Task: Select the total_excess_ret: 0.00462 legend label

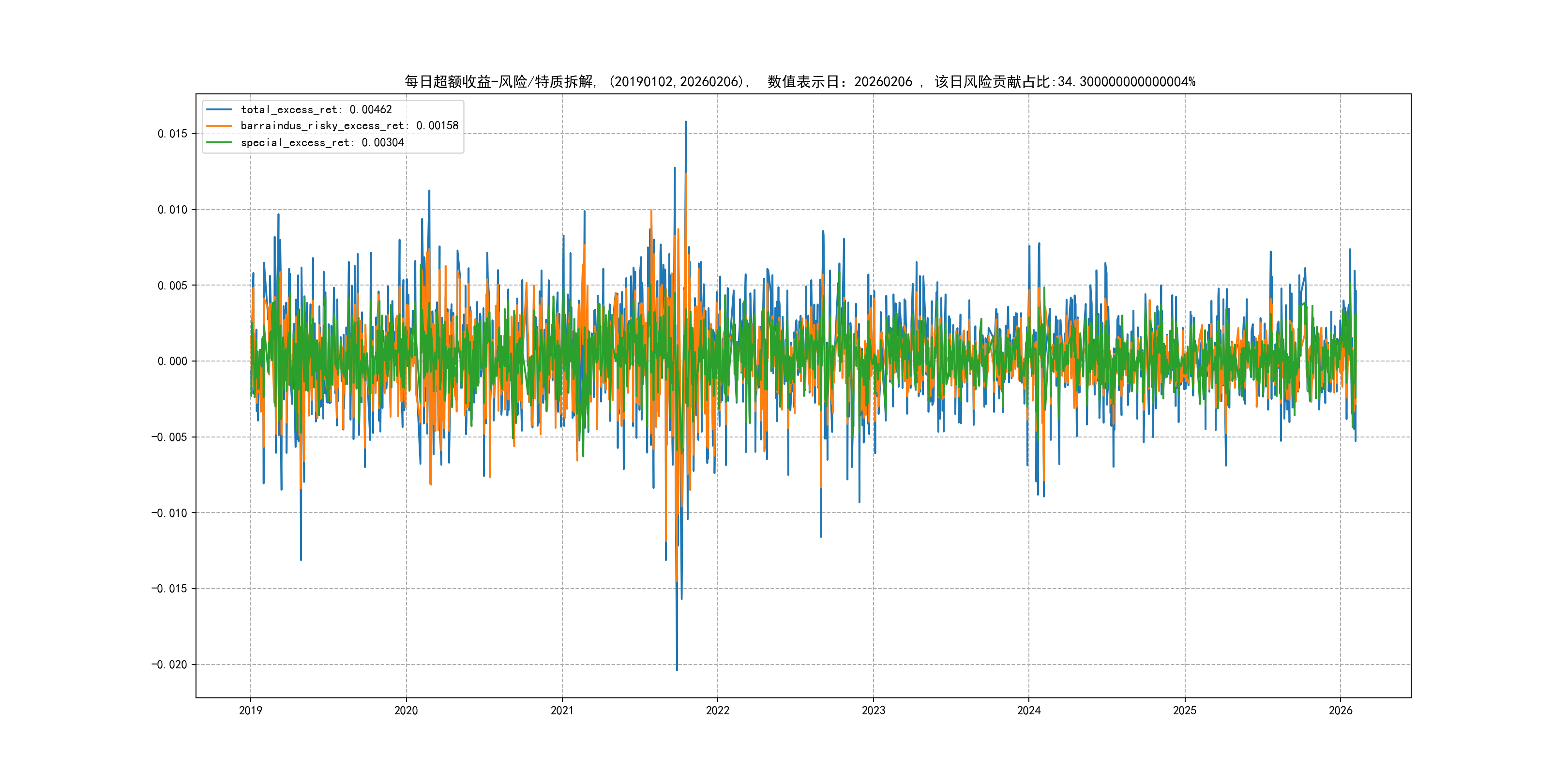Action: [316, 109]
